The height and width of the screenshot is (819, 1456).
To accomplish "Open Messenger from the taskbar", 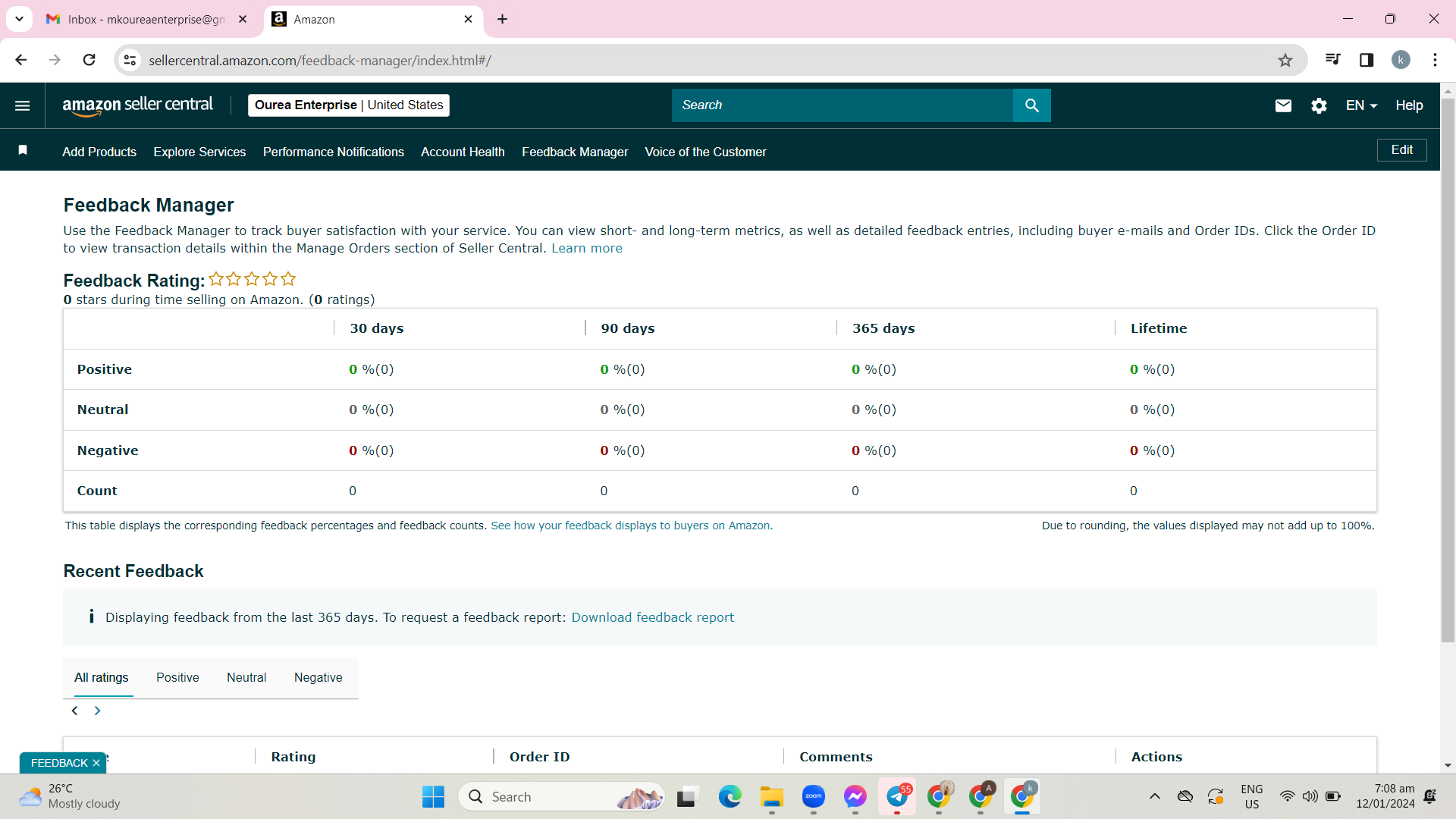I will click(x=855, y=797).
